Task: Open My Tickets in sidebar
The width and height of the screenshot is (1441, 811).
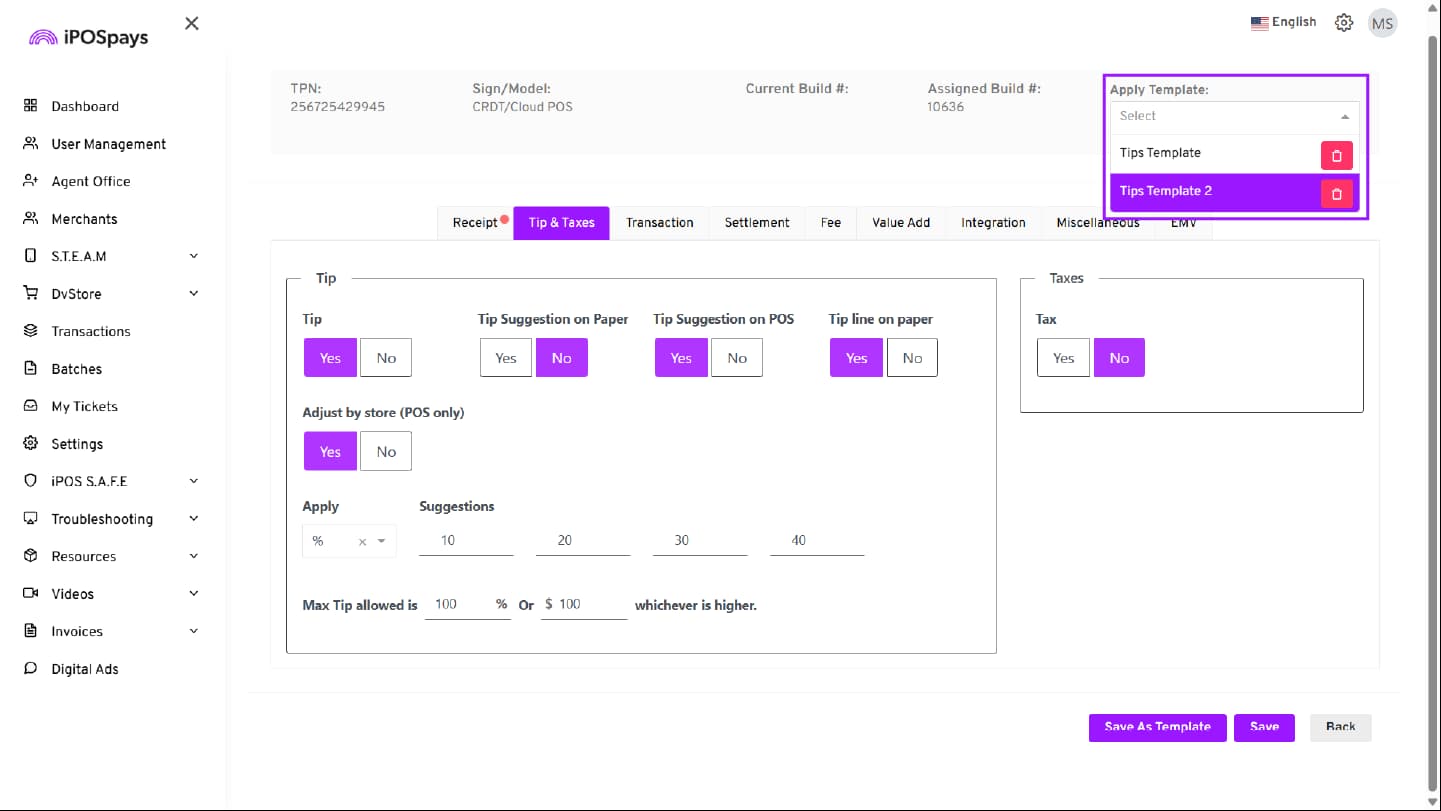Action: point(84,406)
